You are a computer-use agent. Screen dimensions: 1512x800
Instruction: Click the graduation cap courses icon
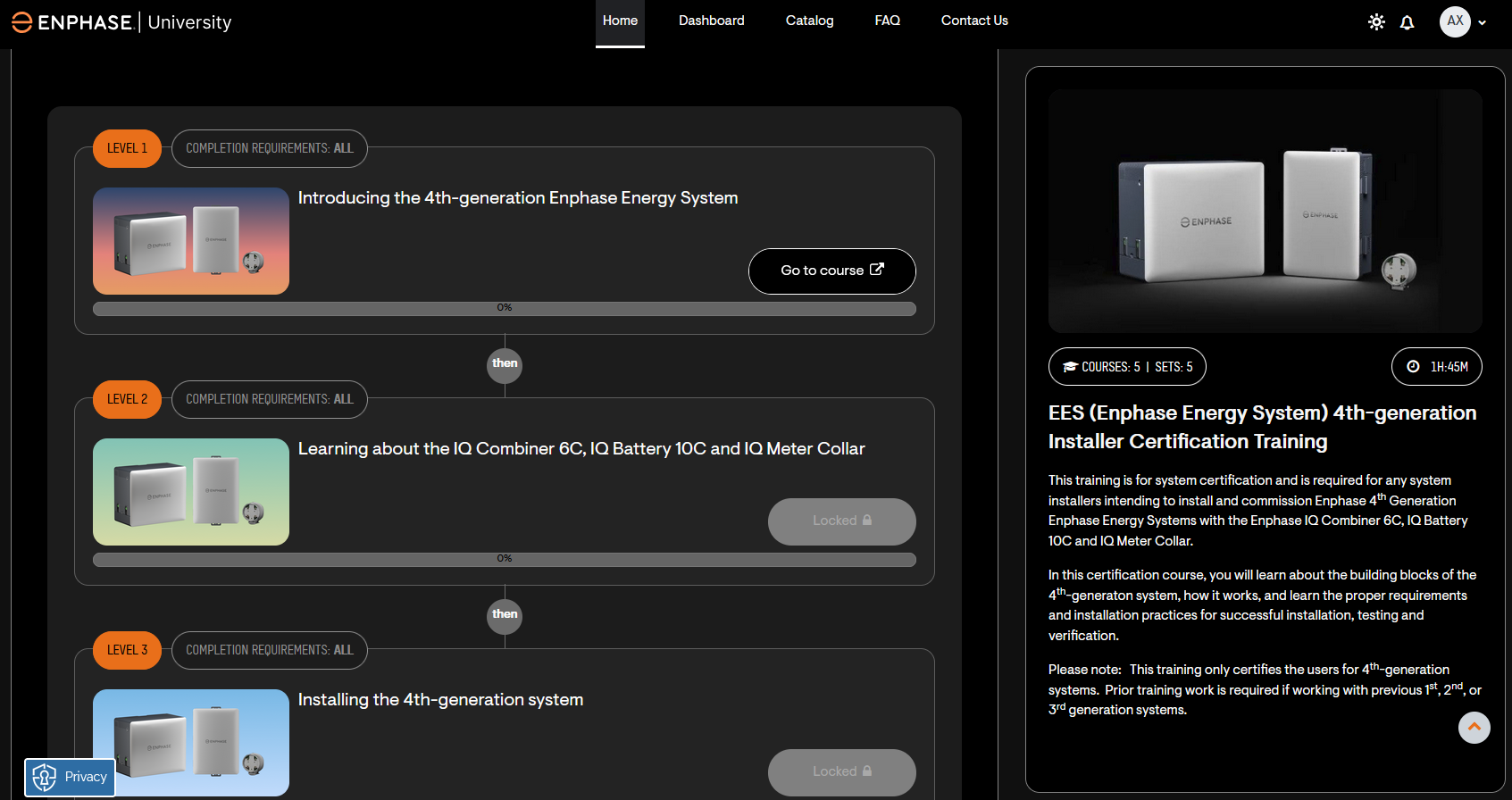1070,367
